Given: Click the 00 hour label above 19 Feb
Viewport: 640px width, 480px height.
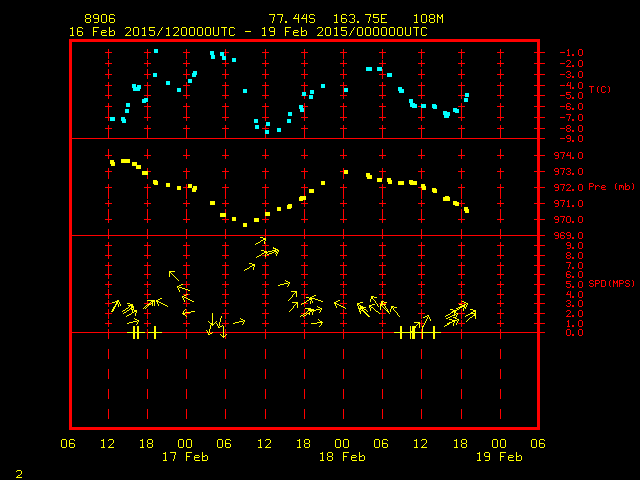Looking at the screenshot, I should click(x=499, y=444).
